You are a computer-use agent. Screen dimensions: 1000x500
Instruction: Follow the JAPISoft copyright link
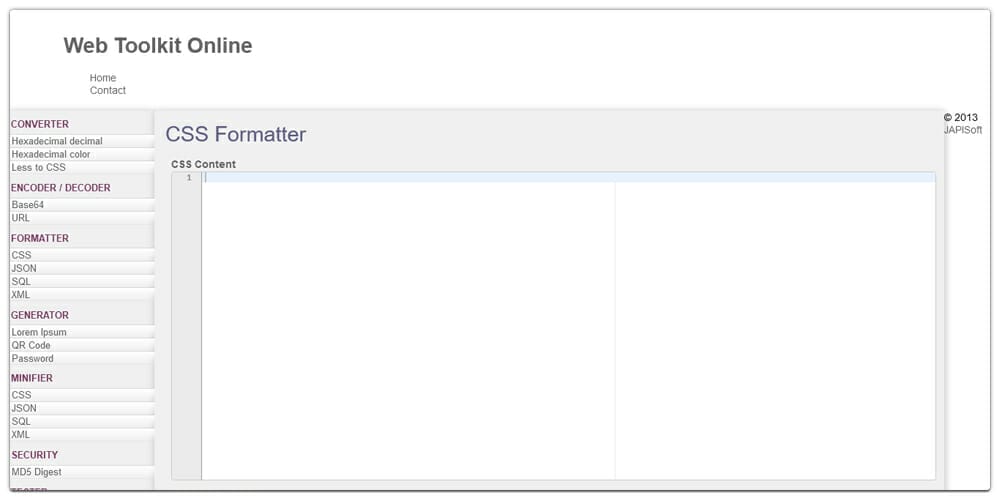point(963,130)
